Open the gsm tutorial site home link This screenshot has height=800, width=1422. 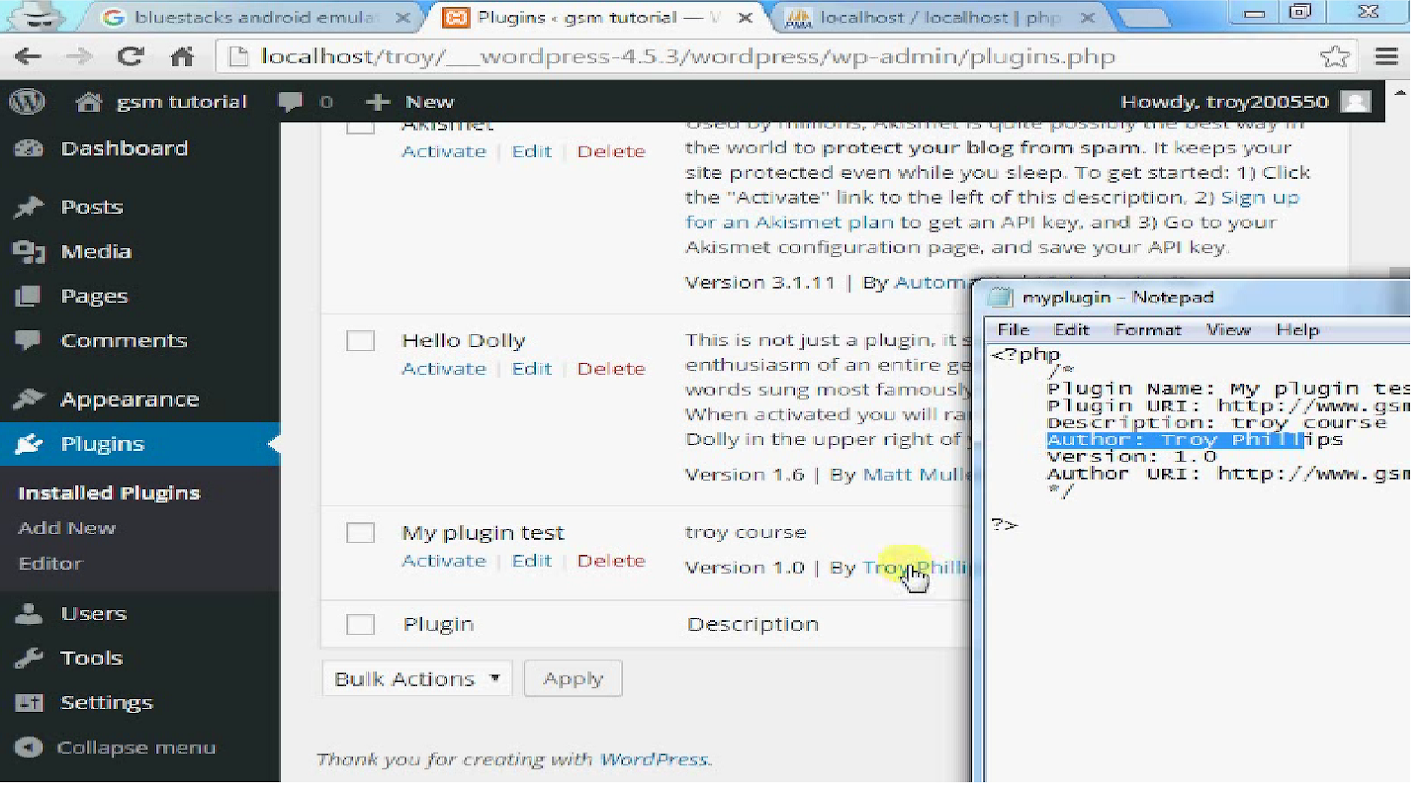(x=161, y=102)
